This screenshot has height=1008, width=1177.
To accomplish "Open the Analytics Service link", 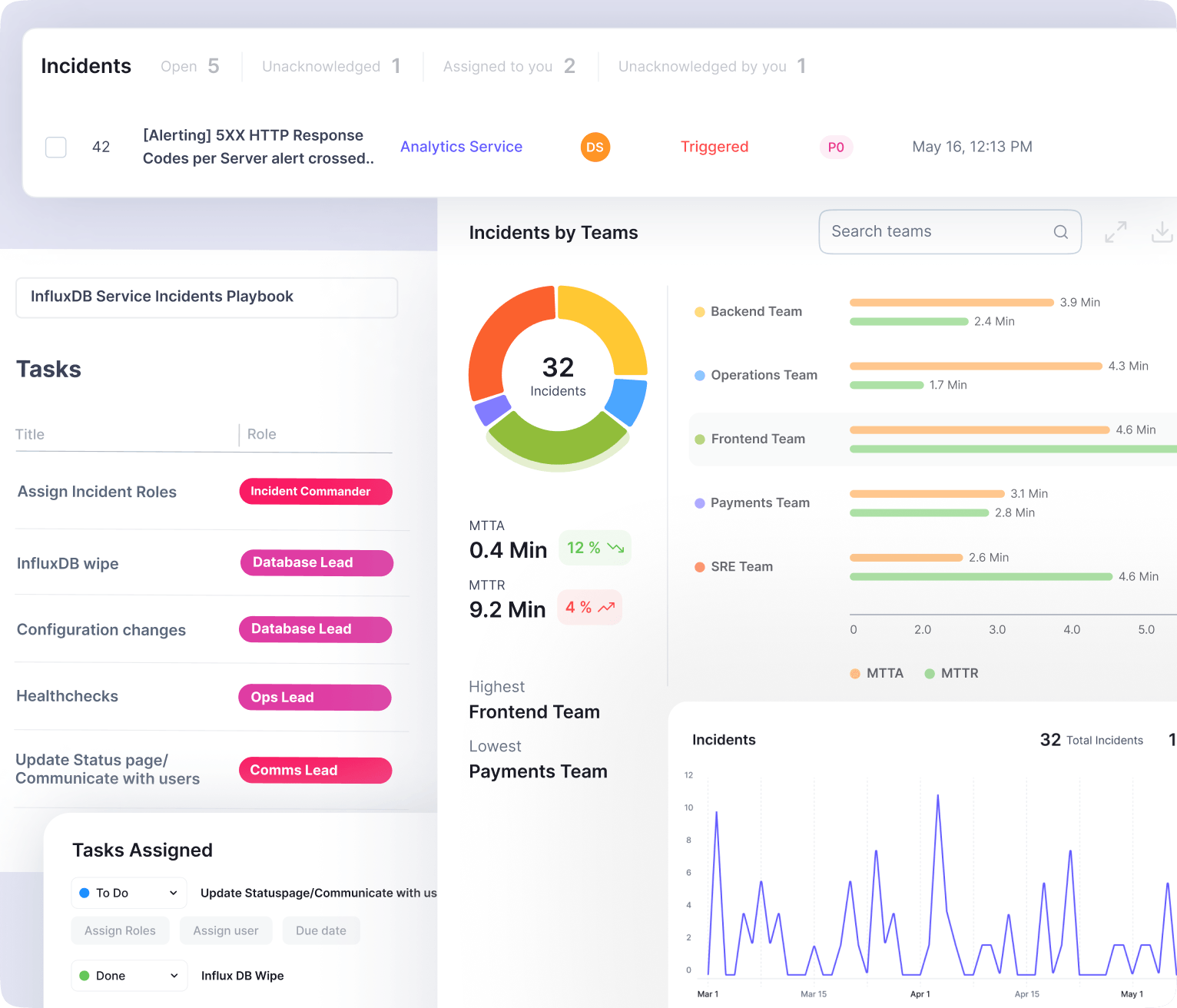I will [461, 147].
